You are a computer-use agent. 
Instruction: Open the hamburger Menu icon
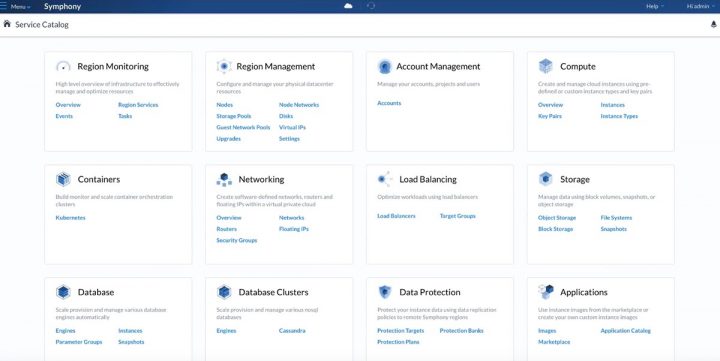[x=4, y=6]
